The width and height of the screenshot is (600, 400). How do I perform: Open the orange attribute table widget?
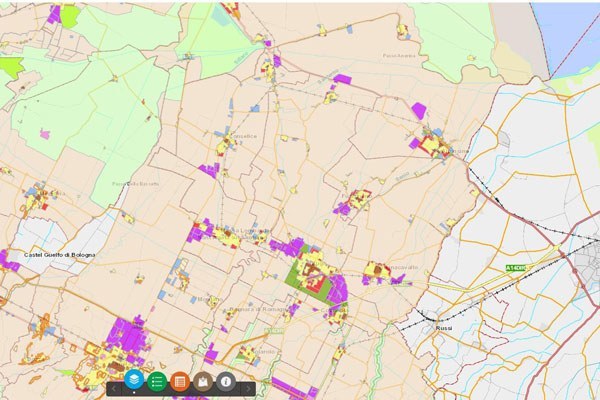[180, 381]
